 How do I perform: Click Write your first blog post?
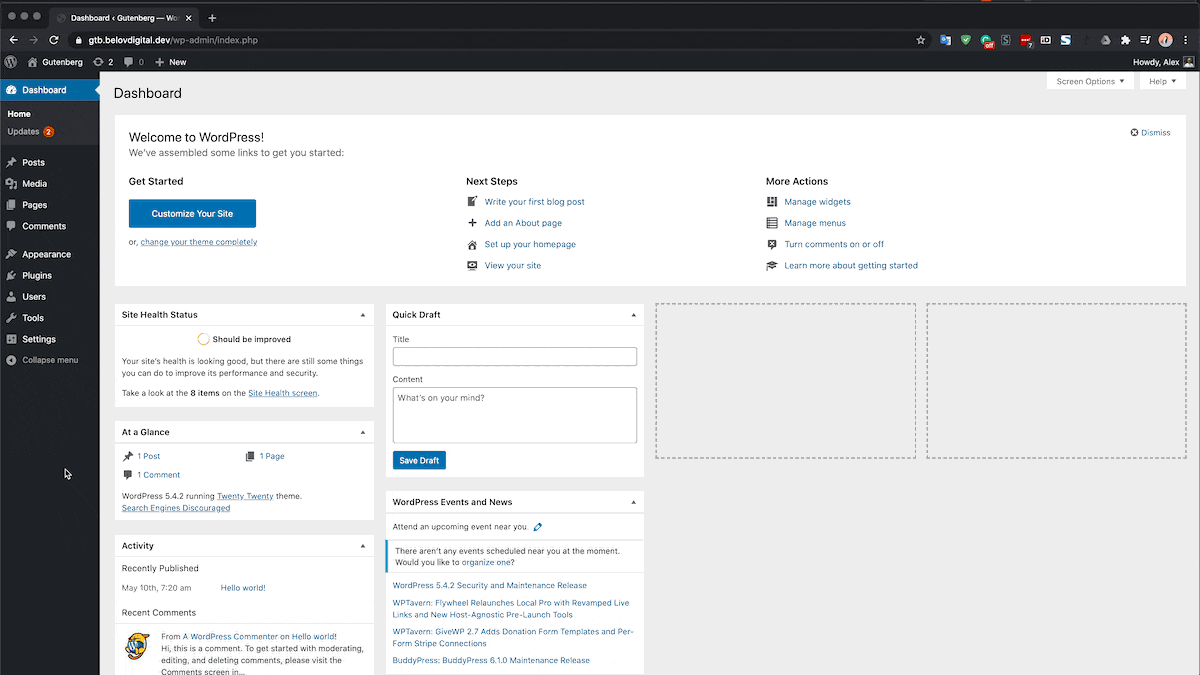pos(534,202)
